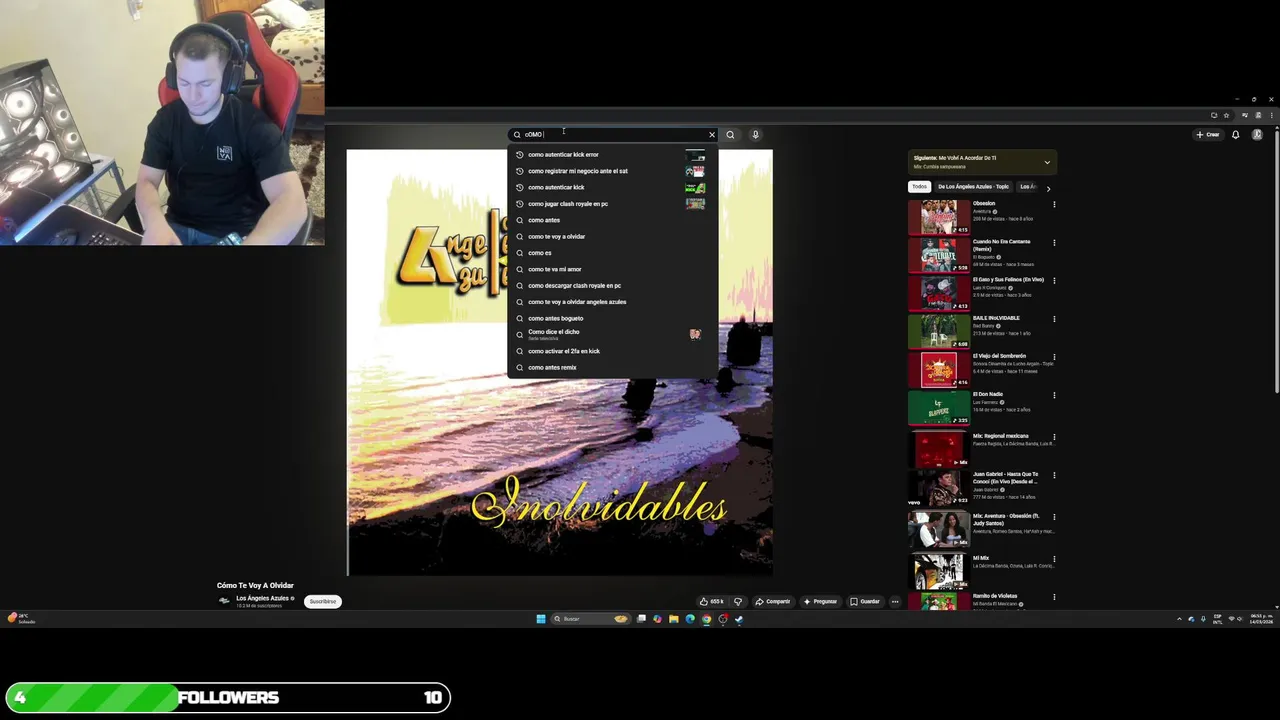Select suggestion 'como activar el 2fa en kick'
This screenshot has width=1280, height=720.
tap(612, 351)
